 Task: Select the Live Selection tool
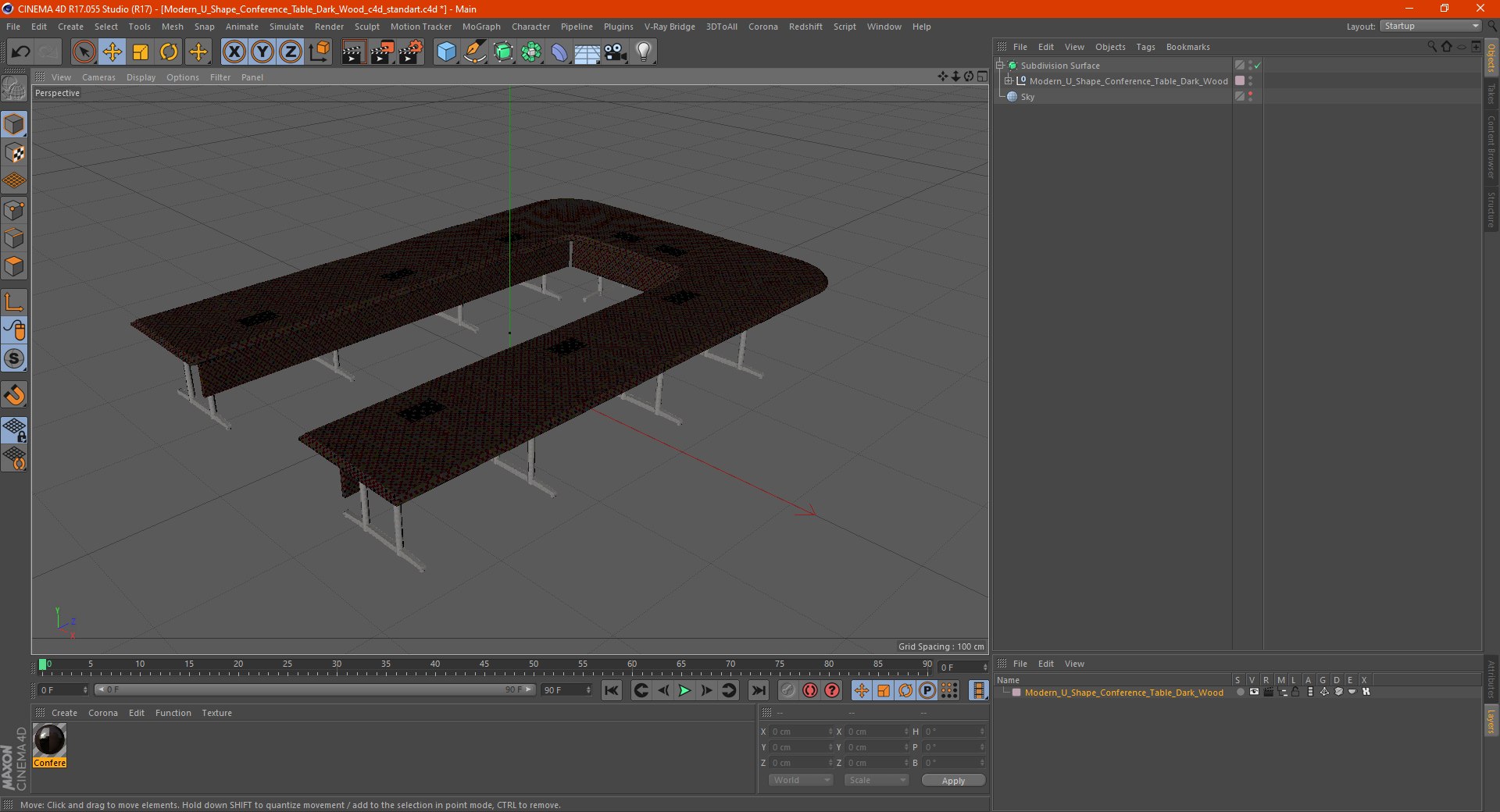(x=84, y=52)
